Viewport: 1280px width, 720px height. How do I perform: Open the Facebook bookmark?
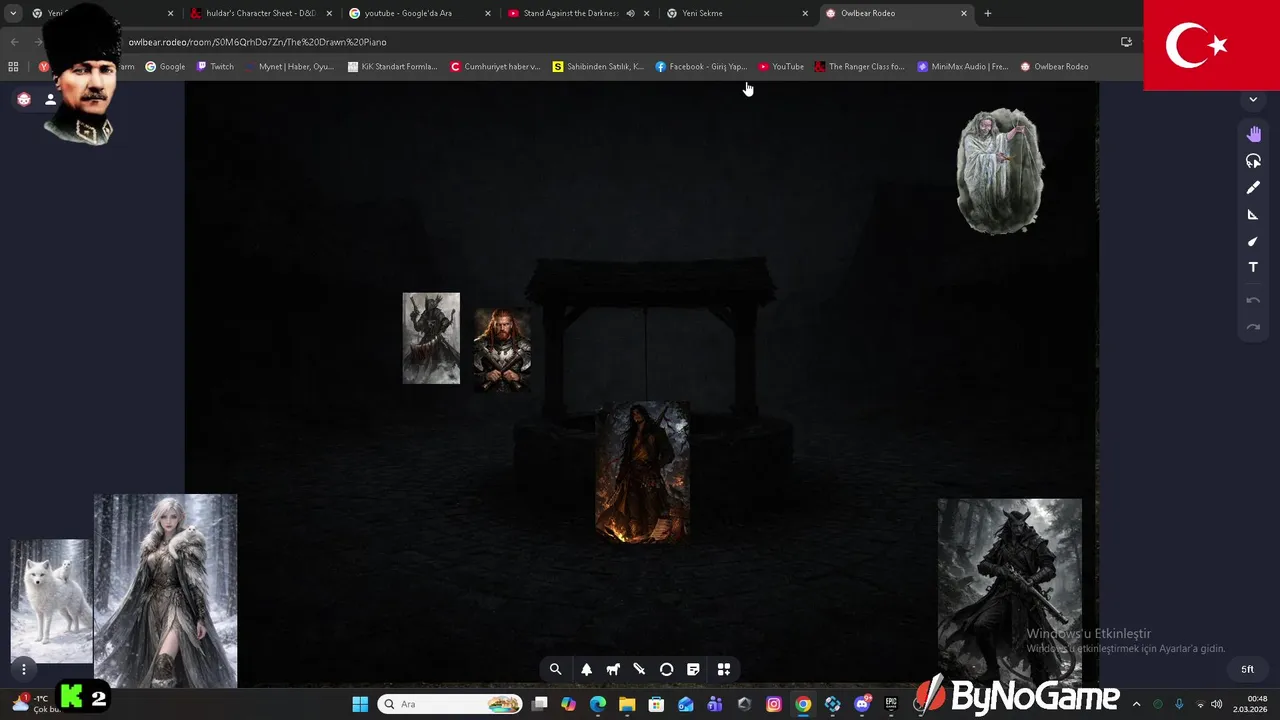click(x=701, y=67)
